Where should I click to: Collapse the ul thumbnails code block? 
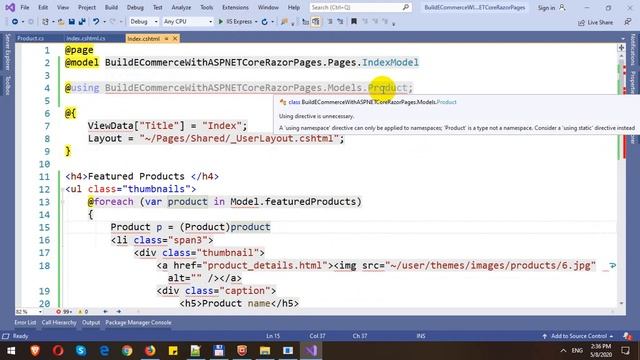point(62,189)
